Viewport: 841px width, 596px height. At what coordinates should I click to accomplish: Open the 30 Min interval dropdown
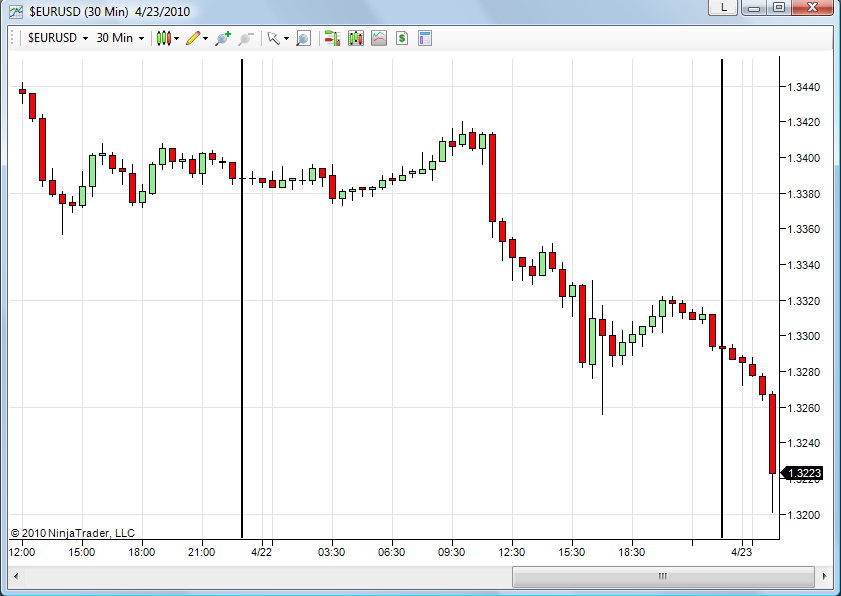coord(120,38)
